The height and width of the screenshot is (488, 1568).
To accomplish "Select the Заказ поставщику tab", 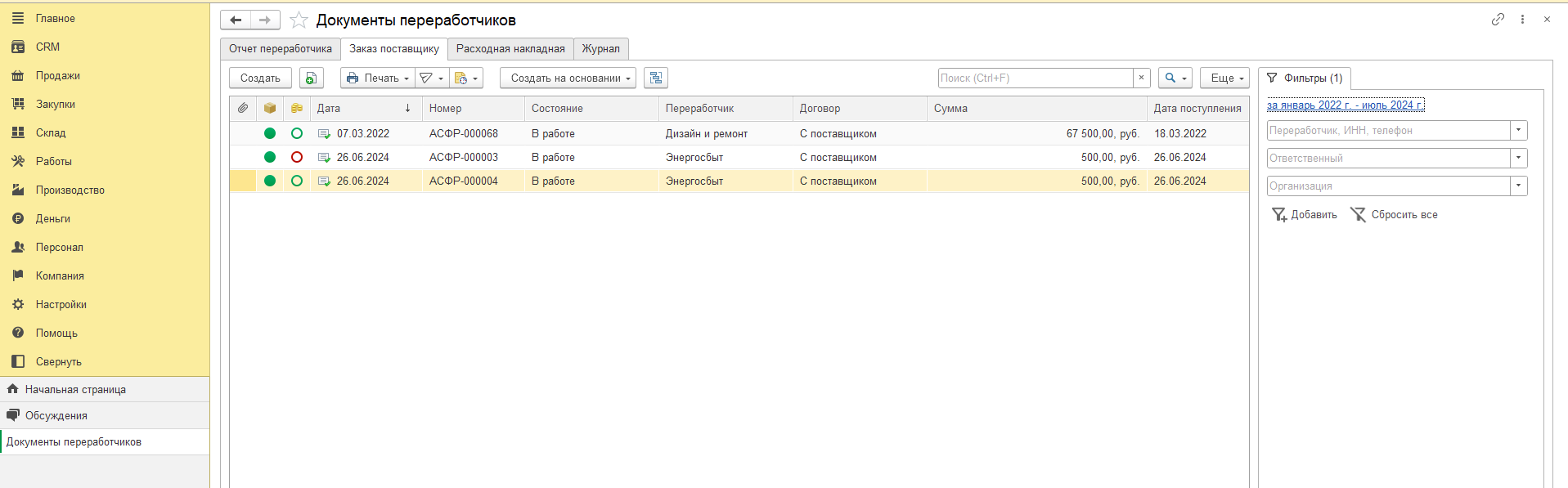I will [394, 48].
